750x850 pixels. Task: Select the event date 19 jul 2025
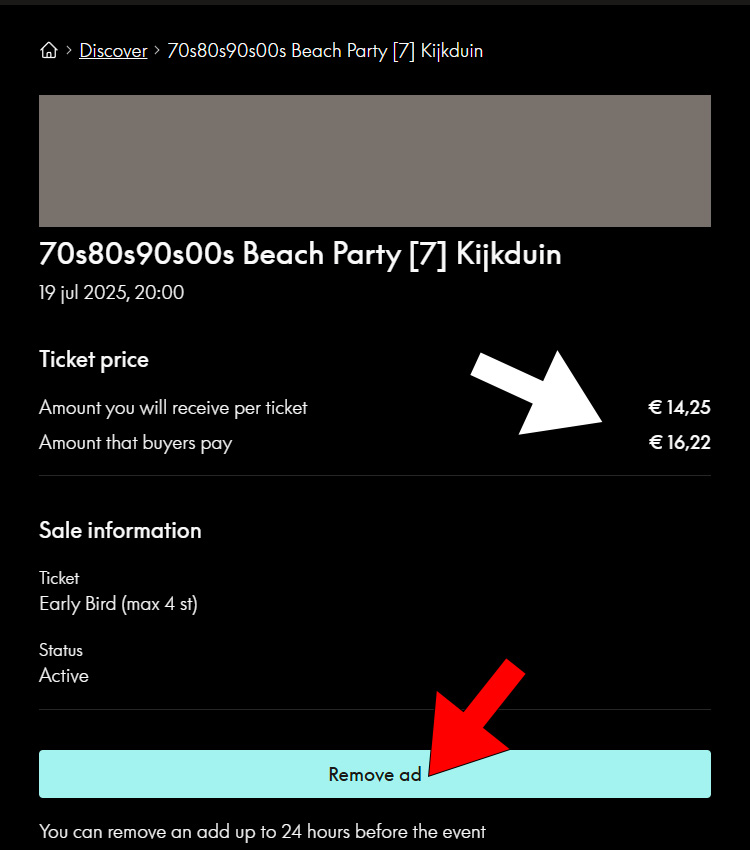coord(112,293)
